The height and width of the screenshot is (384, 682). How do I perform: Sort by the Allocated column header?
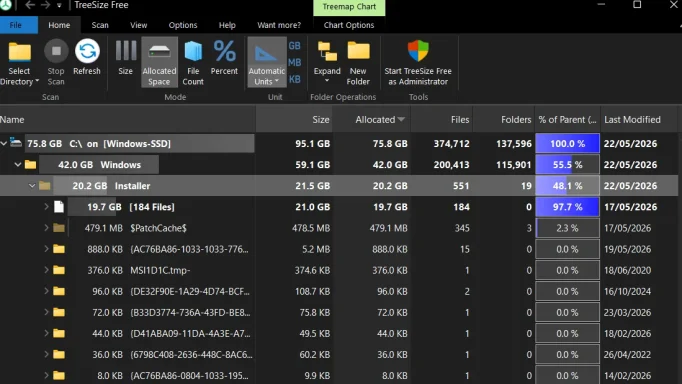click(x=372, y=120)
